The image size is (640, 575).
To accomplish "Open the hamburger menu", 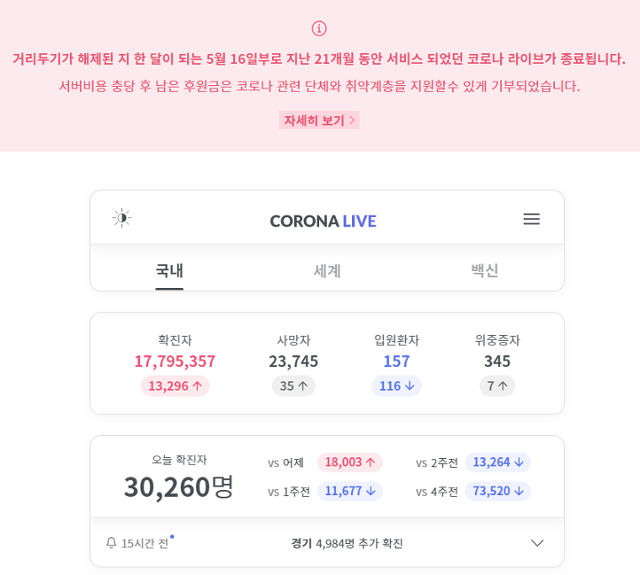I will coord(531,219).
